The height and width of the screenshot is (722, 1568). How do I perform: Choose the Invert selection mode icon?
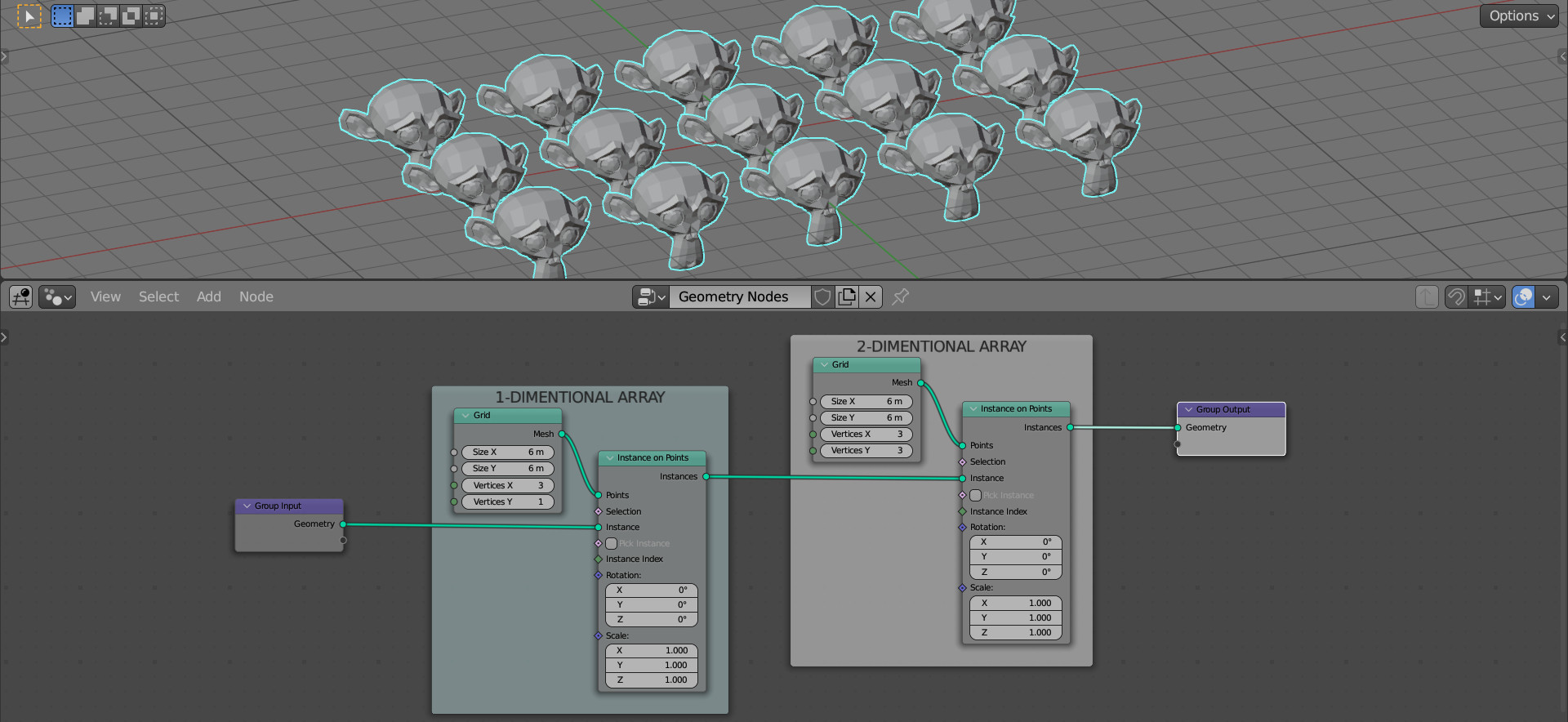[x=131, y=16]
